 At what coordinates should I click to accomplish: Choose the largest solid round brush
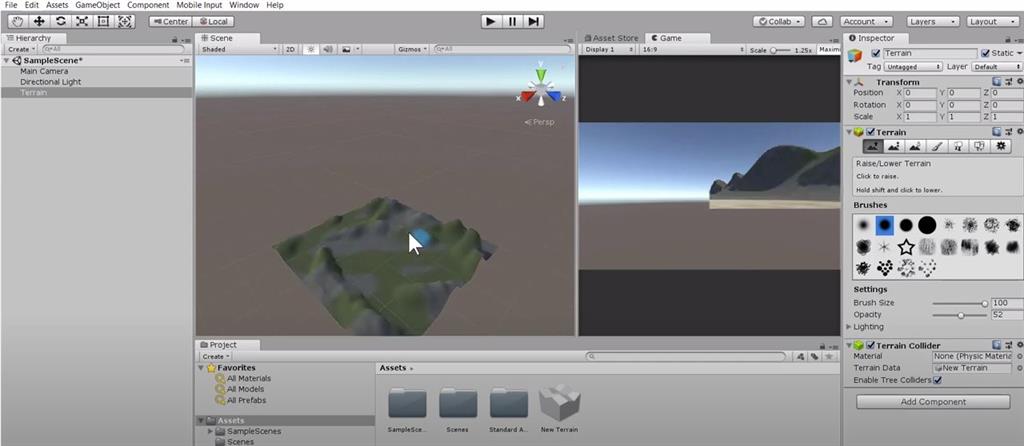(x=927, y=225)
